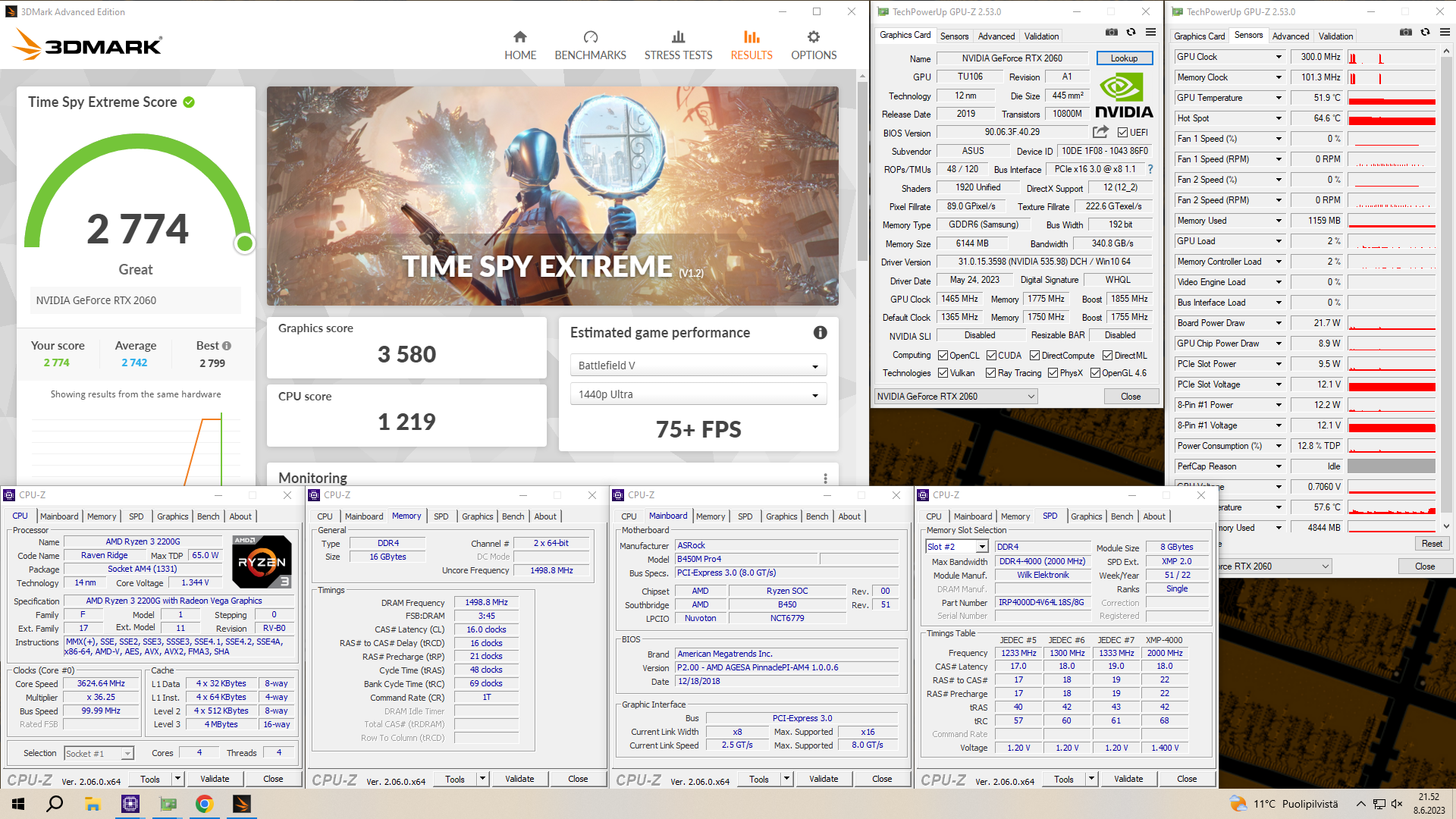This screenshot has height=819, width=1456.
Task: Click 3DMark vertical scrollbar
Action: [x=861, y=171]
